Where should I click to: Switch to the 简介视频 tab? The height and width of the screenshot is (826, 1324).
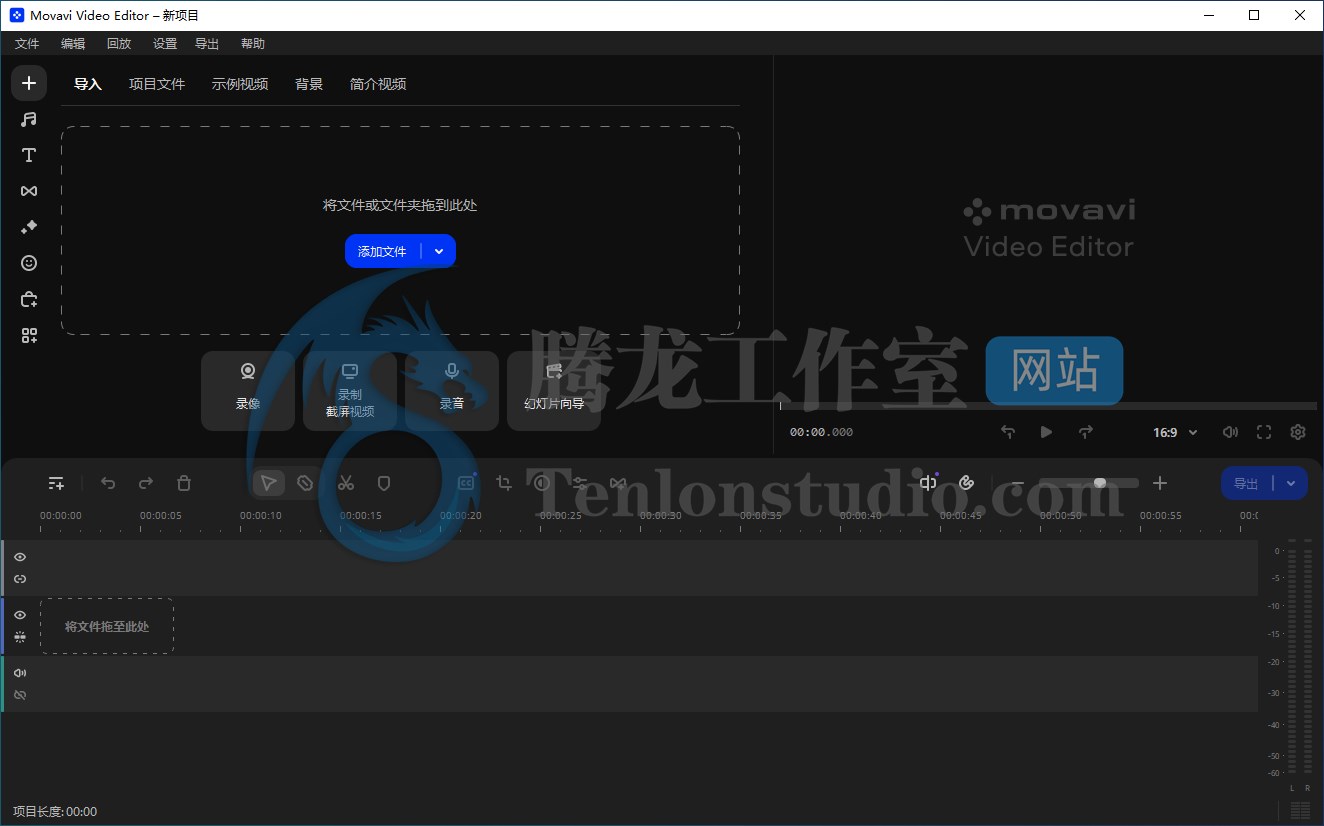point(378,84)
